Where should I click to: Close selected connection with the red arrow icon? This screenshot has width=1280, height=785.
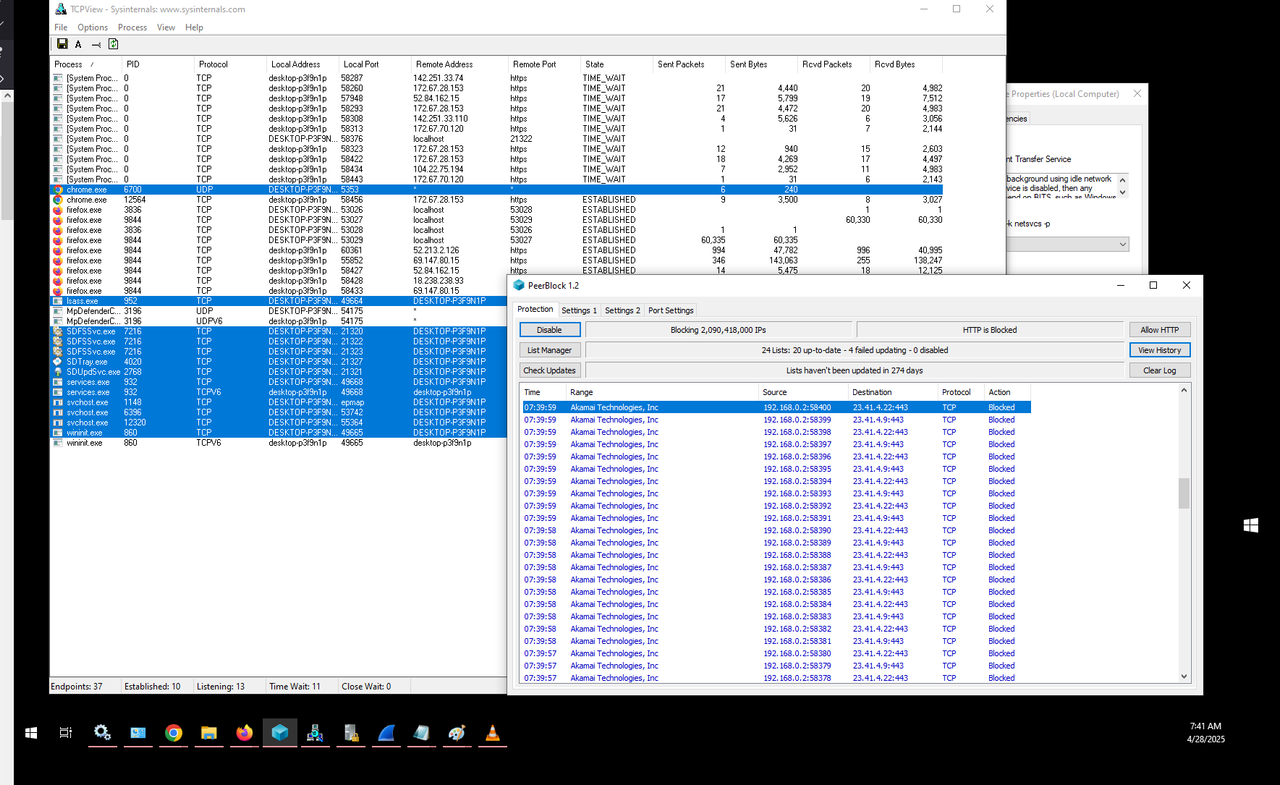95,44
